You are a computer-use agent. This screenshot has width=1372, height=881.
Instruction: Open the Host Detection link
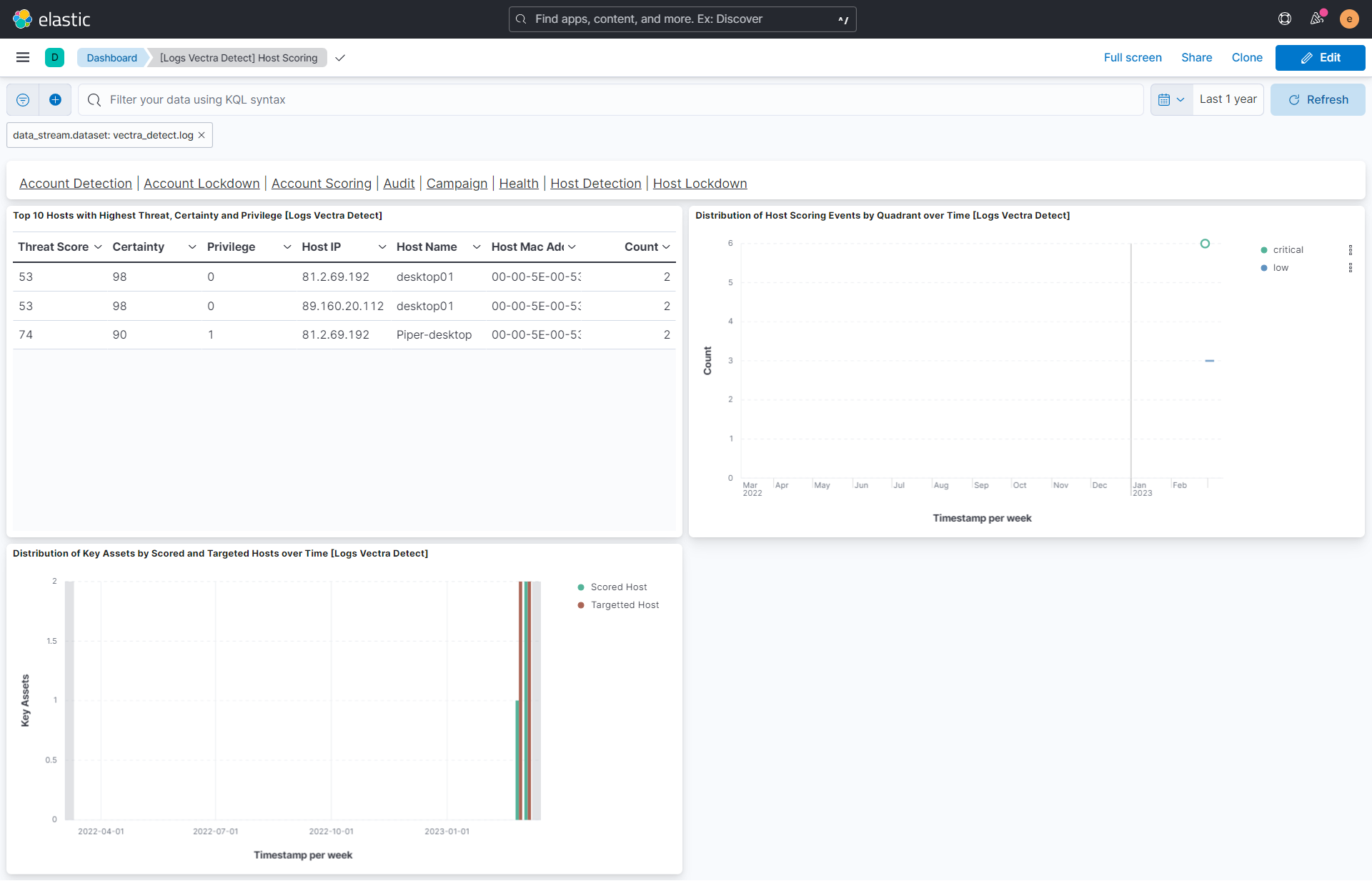click(596, 184)
